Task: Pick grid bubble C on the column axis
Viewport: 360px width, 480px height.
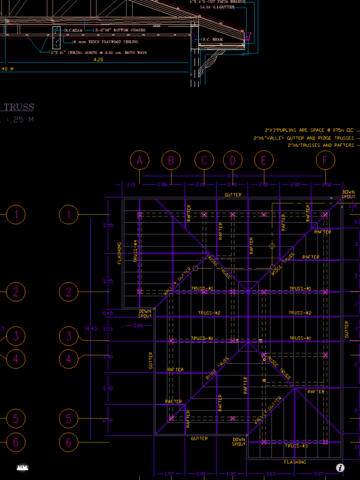Action: pyautogui.click(x=204, y=160)
